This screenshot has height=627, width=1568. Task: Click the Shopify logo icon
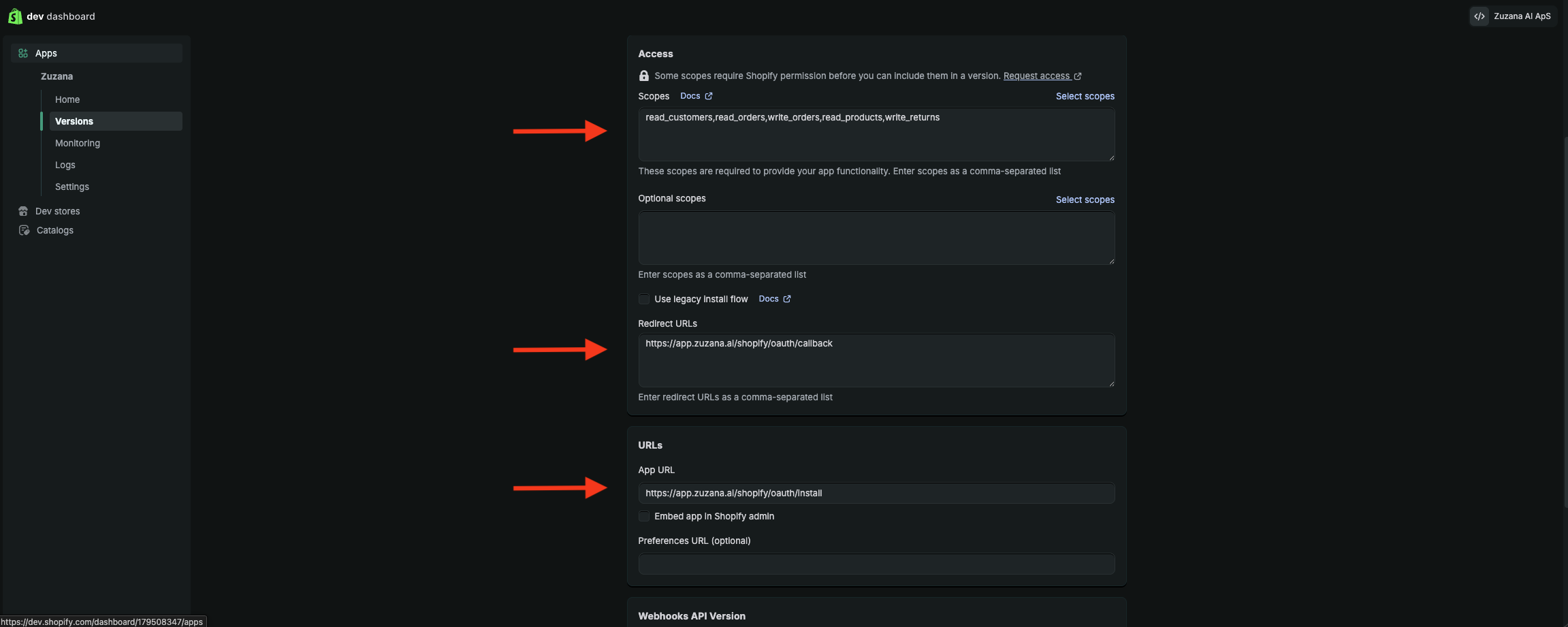[x=15, y=16]
